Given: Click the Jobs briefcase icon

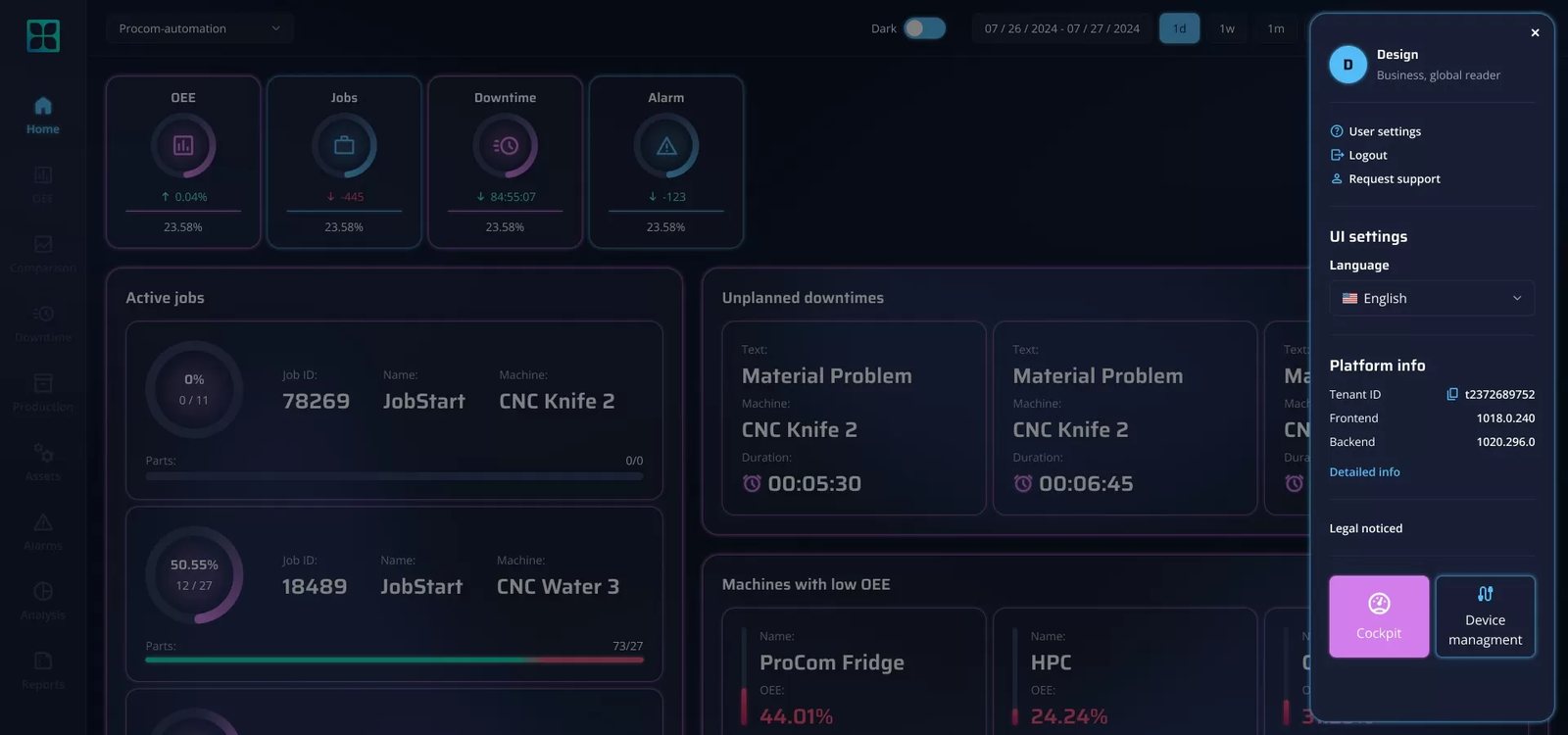Looking at the screenshot, I should (x=344, y=145).
